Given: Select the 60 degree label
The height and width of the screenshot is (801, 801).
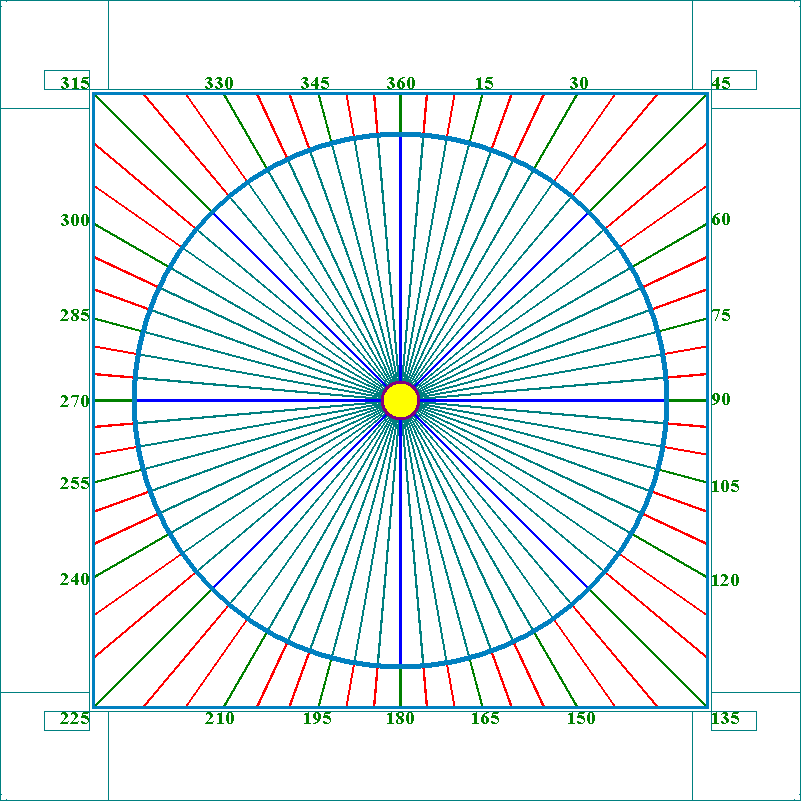Looking at the screenshot, I should point(721,219).
